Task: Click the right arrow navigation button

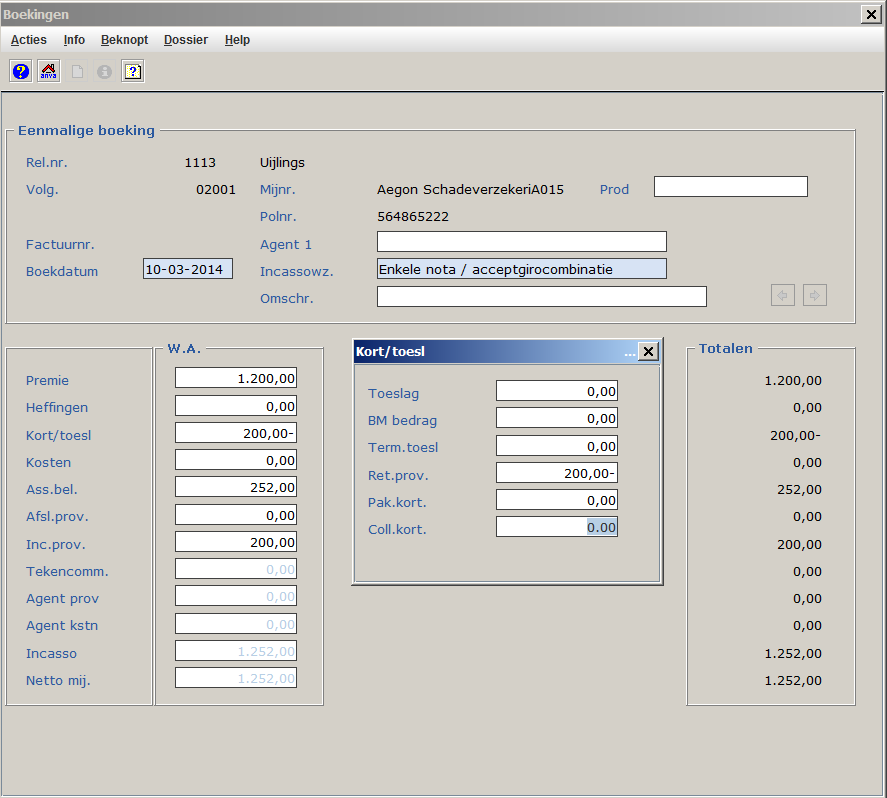Action: tap(815, 295)
